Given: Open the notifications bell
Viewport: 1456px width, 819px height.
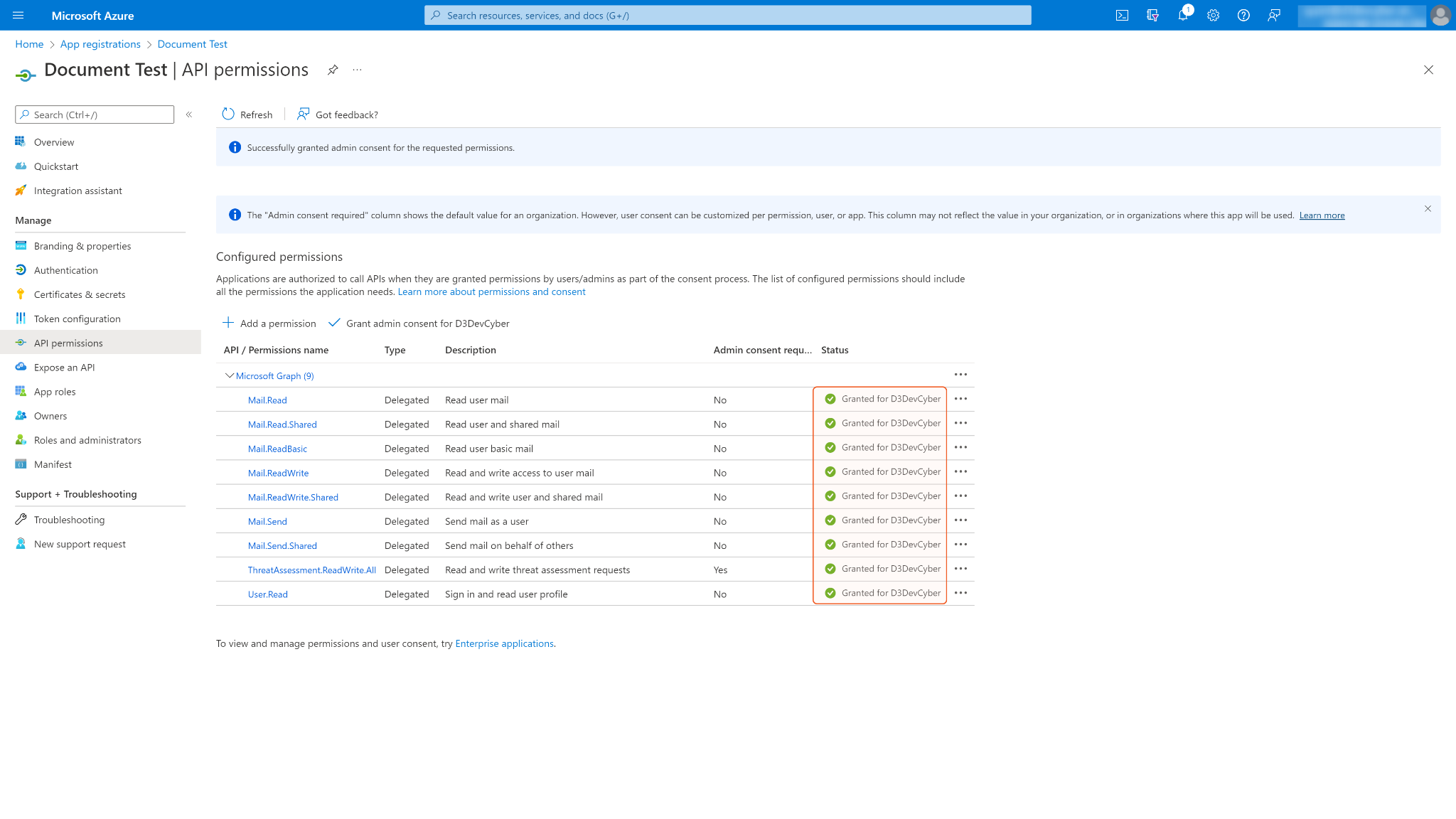Looking at the screenshot, I should point(1182,16).
